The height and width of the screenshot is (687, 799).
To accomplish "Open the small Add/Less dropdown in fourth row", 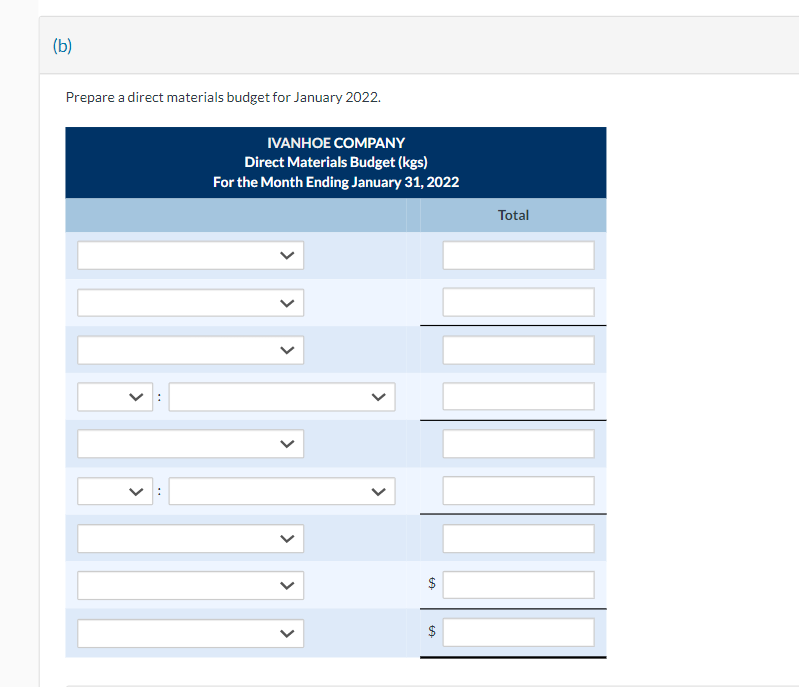I will pos(115,397).
